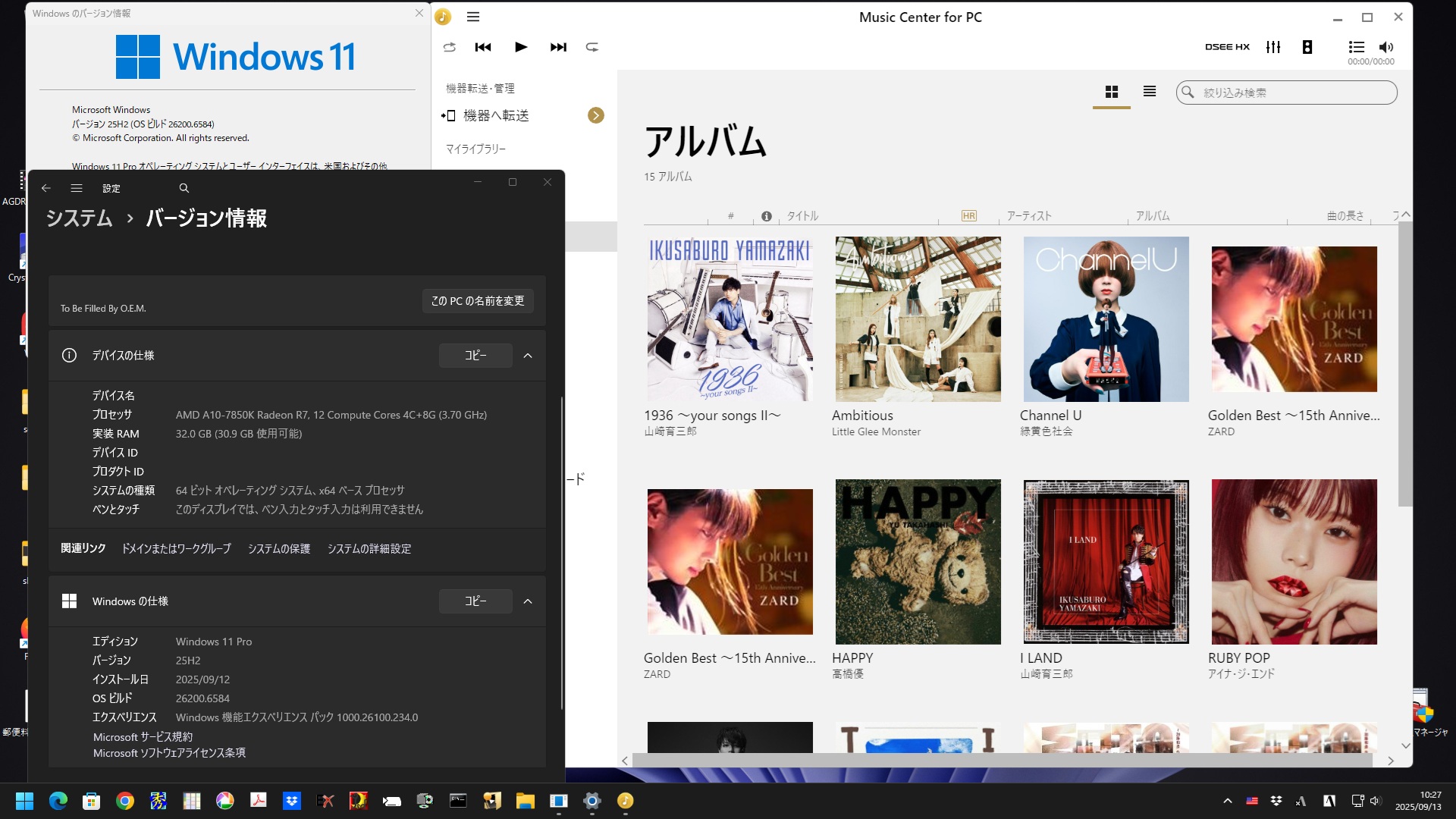Image resolution: width=1456 pixels, height=819 pixels.
Task: Focus the 絞り込み検索 filter search box
Action: coord(1286,93)
